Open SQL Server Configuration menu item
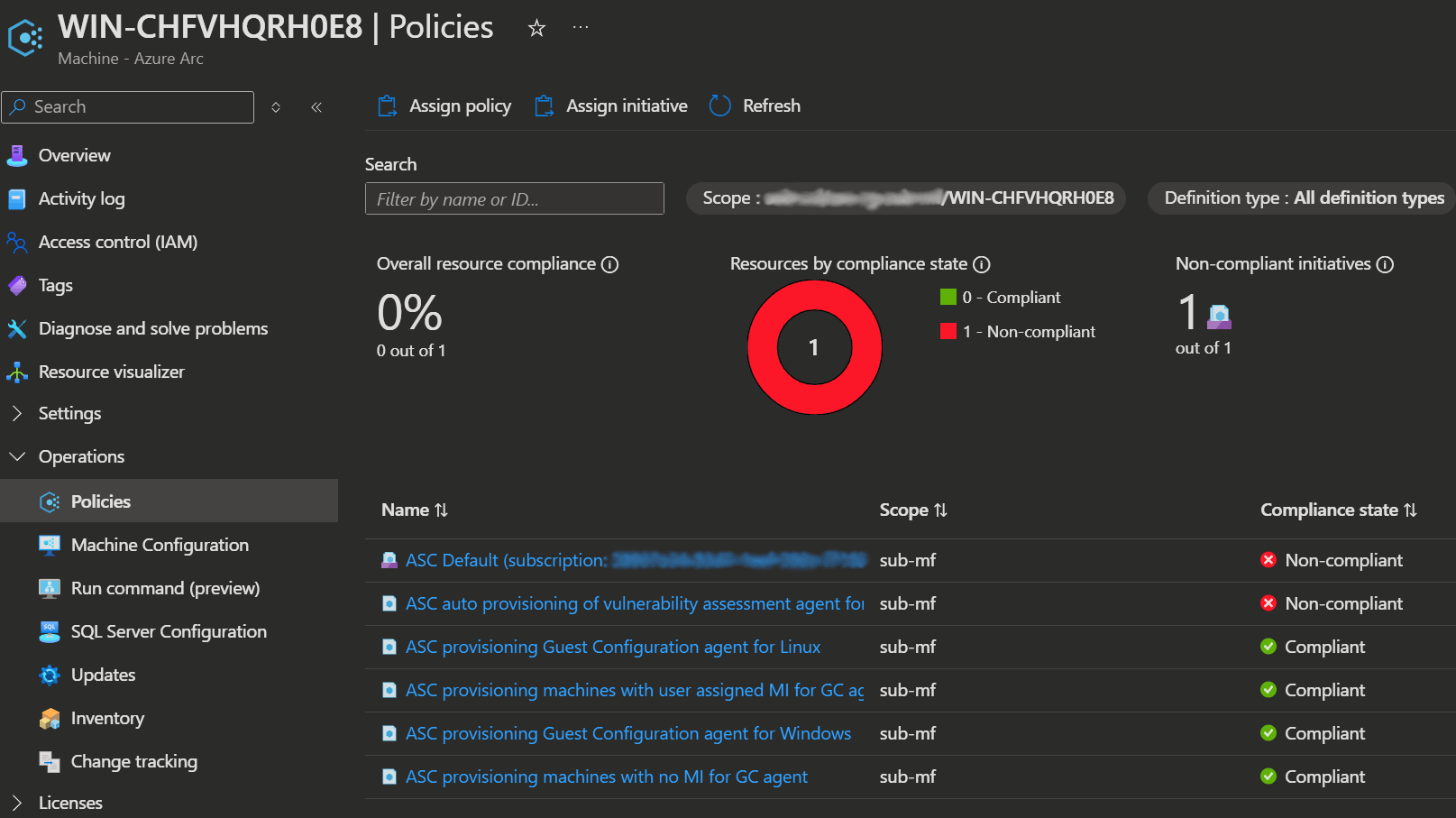The width and height of the screenshot is (1456, 818). click(169, 631)
